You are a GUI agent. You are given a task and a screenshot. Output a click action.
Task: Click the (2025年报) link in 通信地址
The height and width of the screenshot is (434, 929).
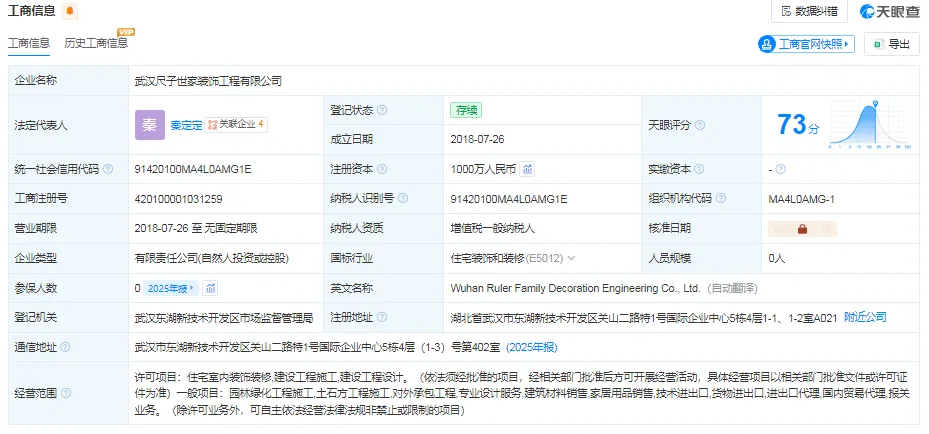531,347
